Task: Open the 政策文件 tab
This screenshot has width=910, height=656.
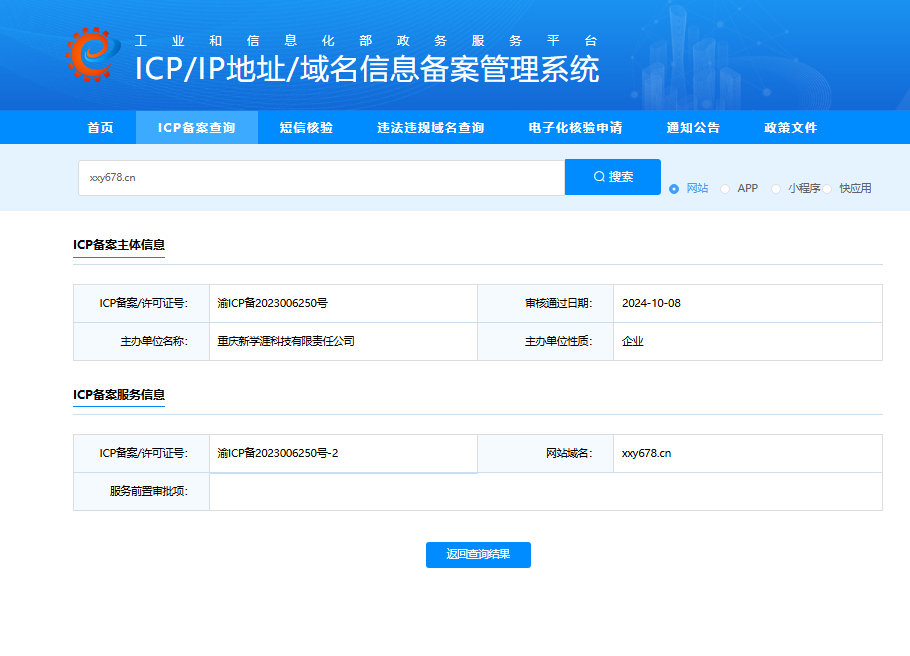Action: click(790, 128)
